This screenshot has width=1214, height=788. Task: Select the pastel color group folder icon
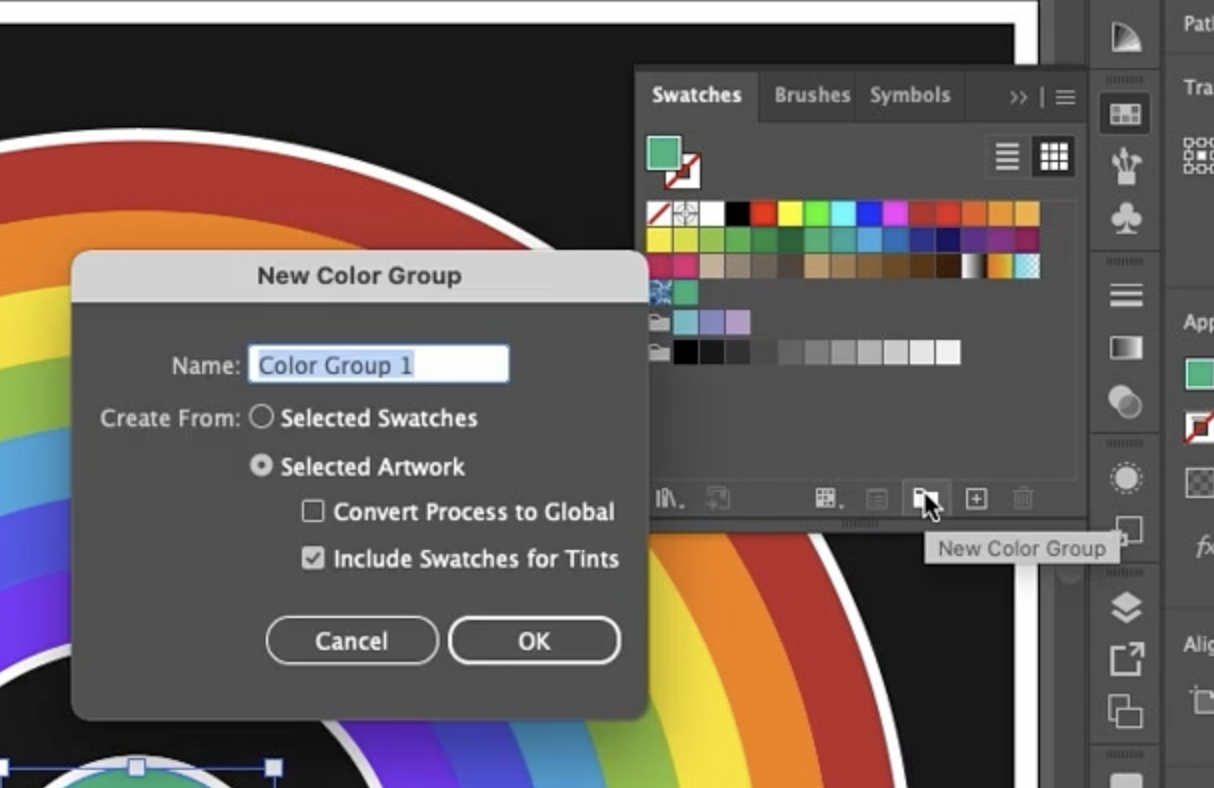pos(659,323)
